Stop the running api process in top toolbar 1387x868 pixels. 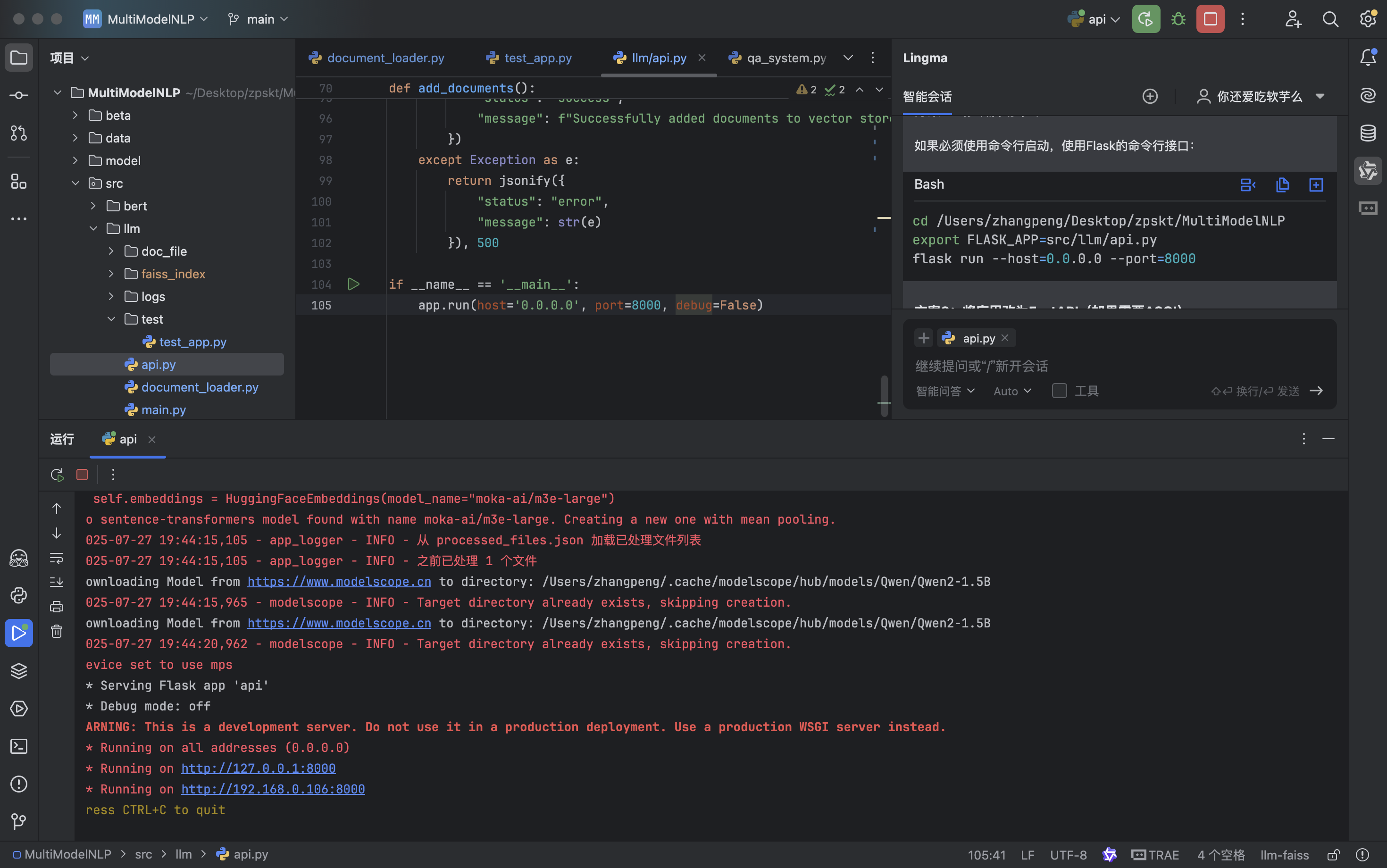tap(1210, 19)
